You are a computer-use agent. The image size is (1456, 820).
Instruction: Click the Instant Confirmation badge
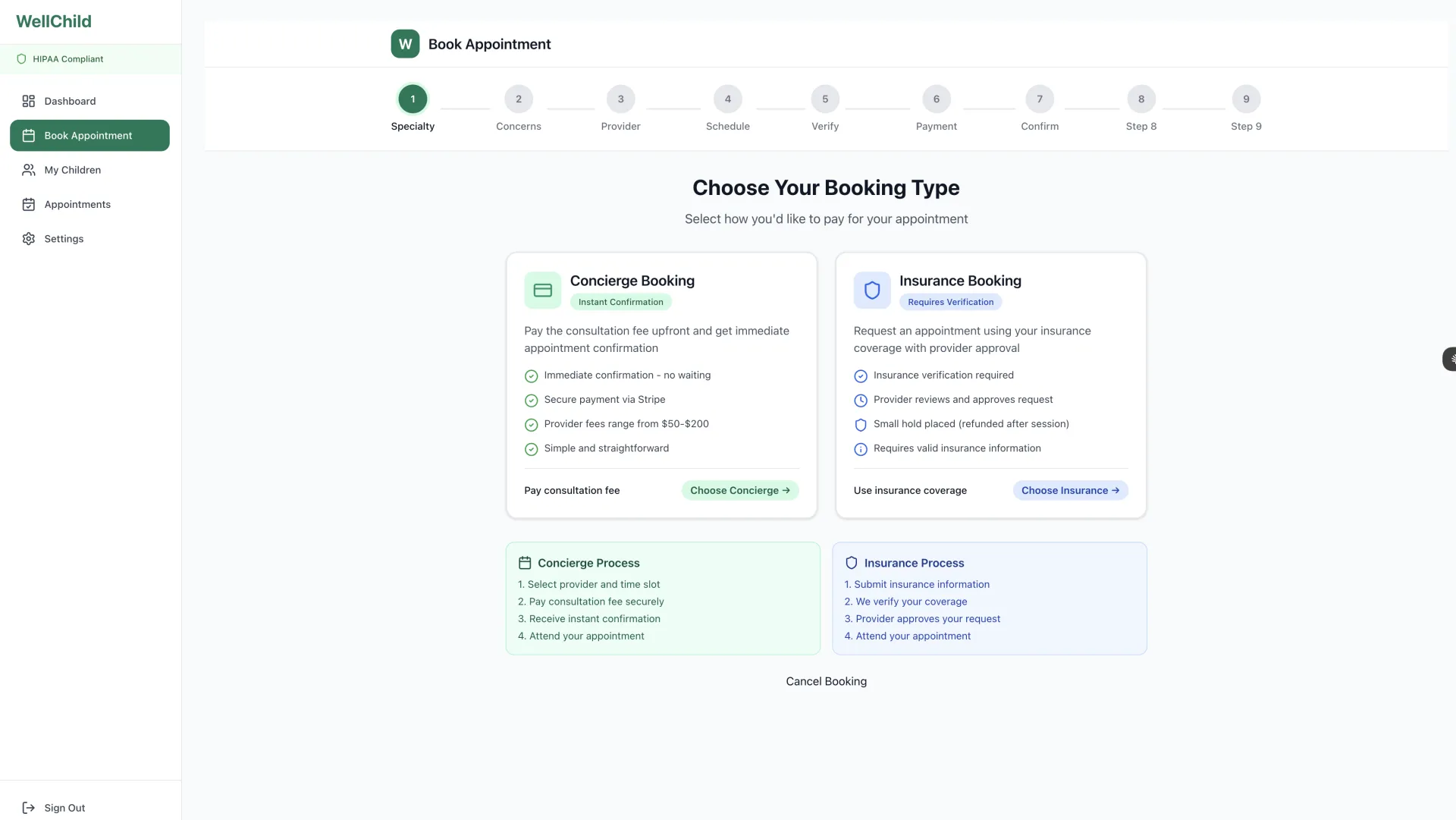(620, 302)
